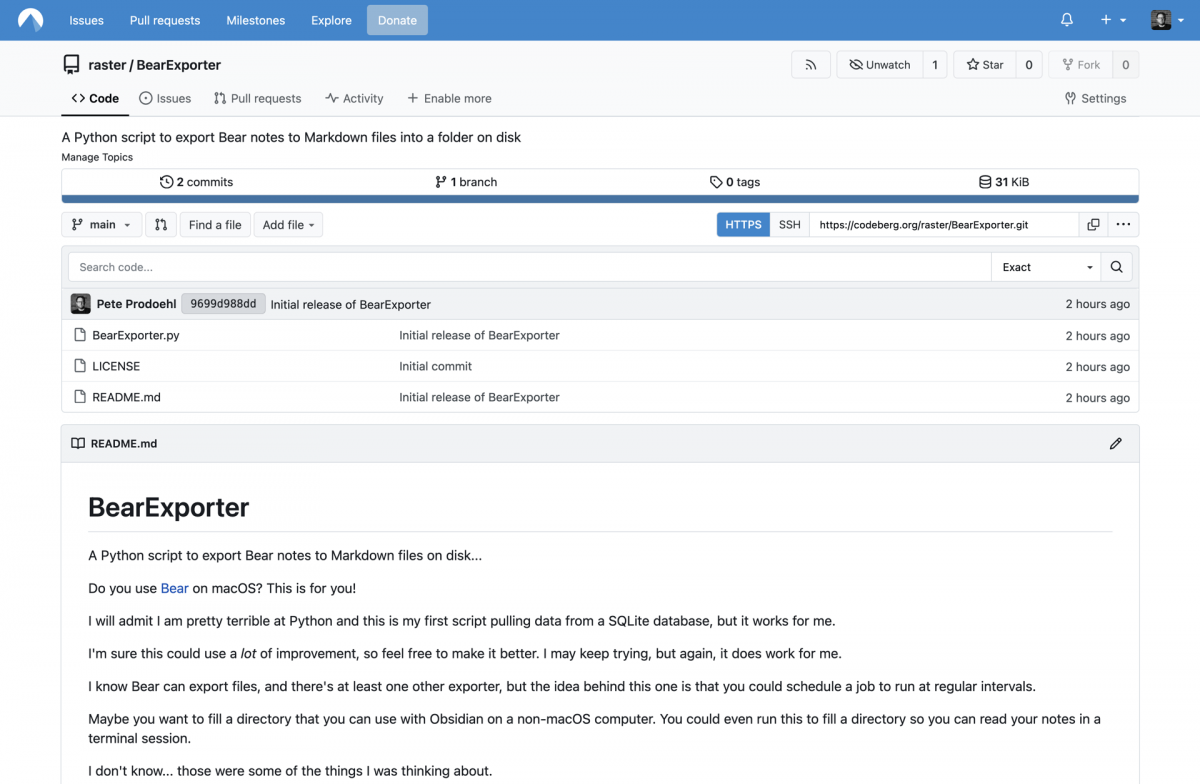Star the BearExporter repository

985,65
